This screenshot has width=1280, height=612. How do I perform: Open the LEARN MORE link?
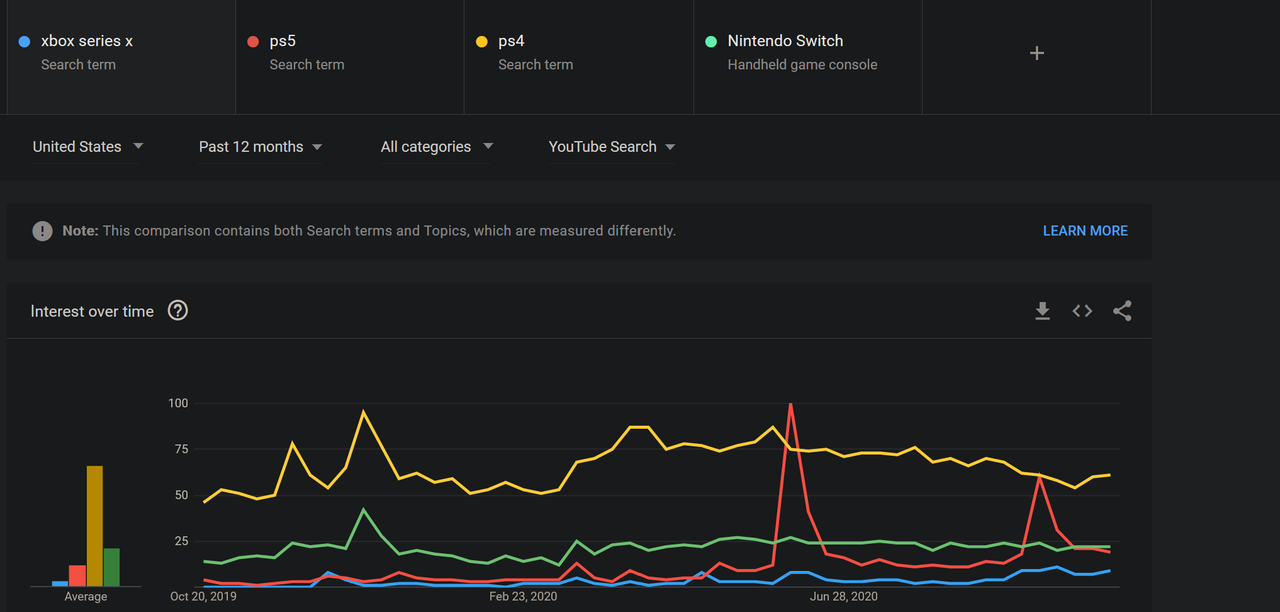[x=1085, y=231]
